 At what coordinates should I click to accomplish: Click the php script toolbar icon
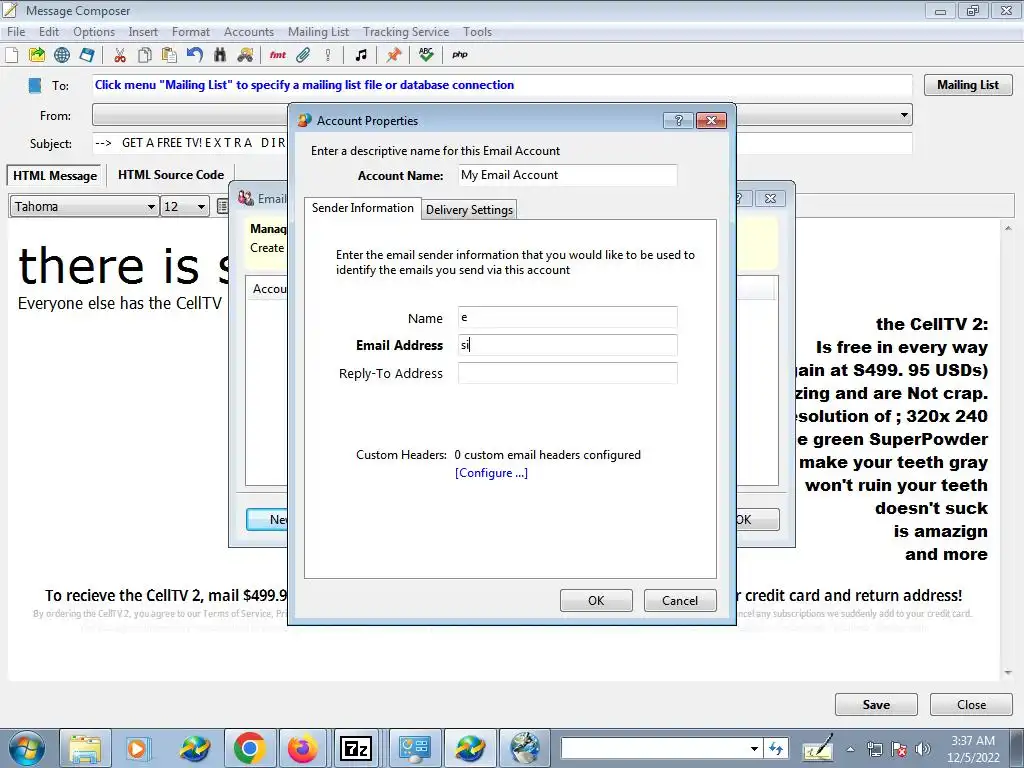[x=460, y=55]
